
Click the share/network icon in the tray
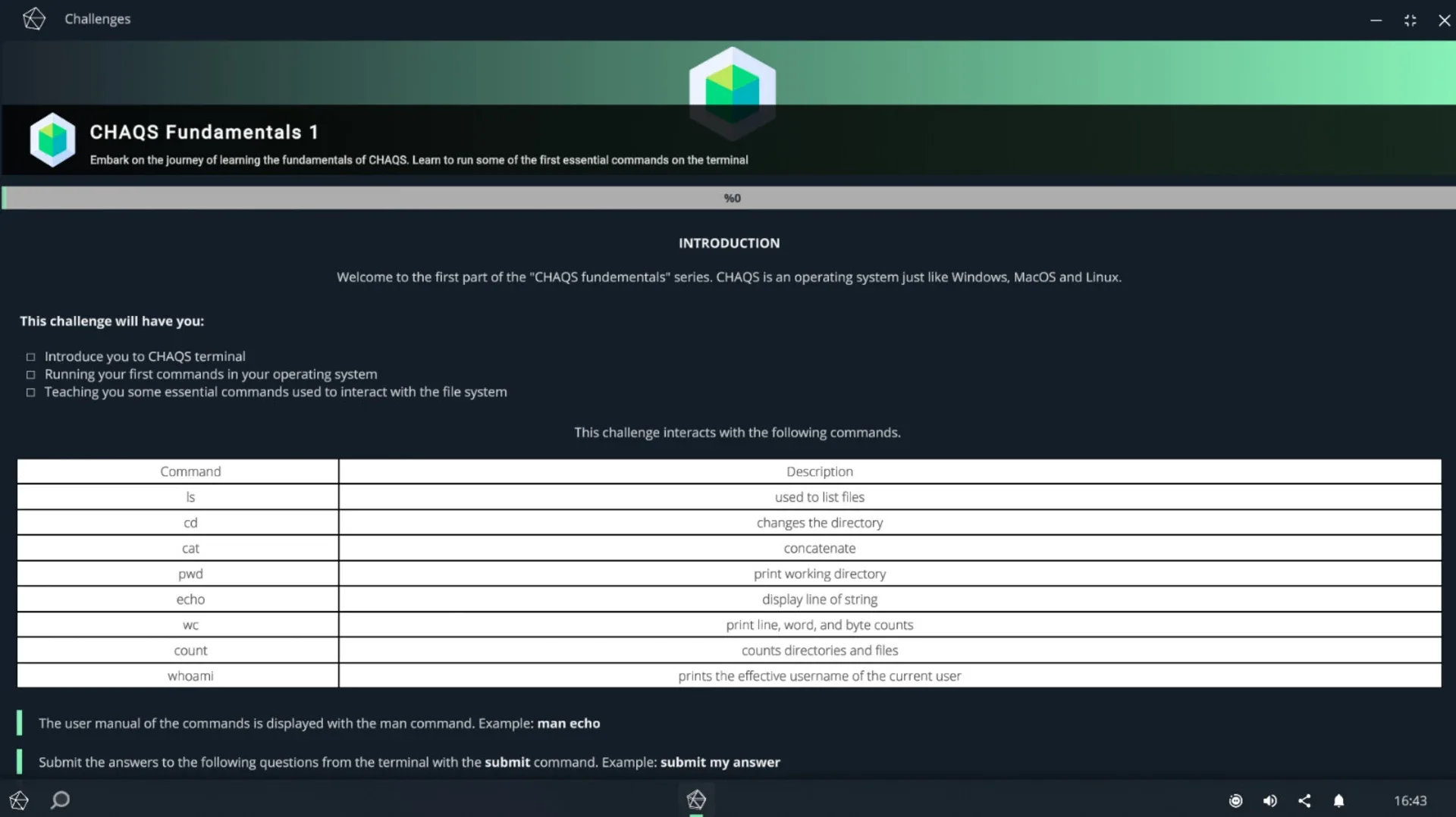(x=1304, y=801)
